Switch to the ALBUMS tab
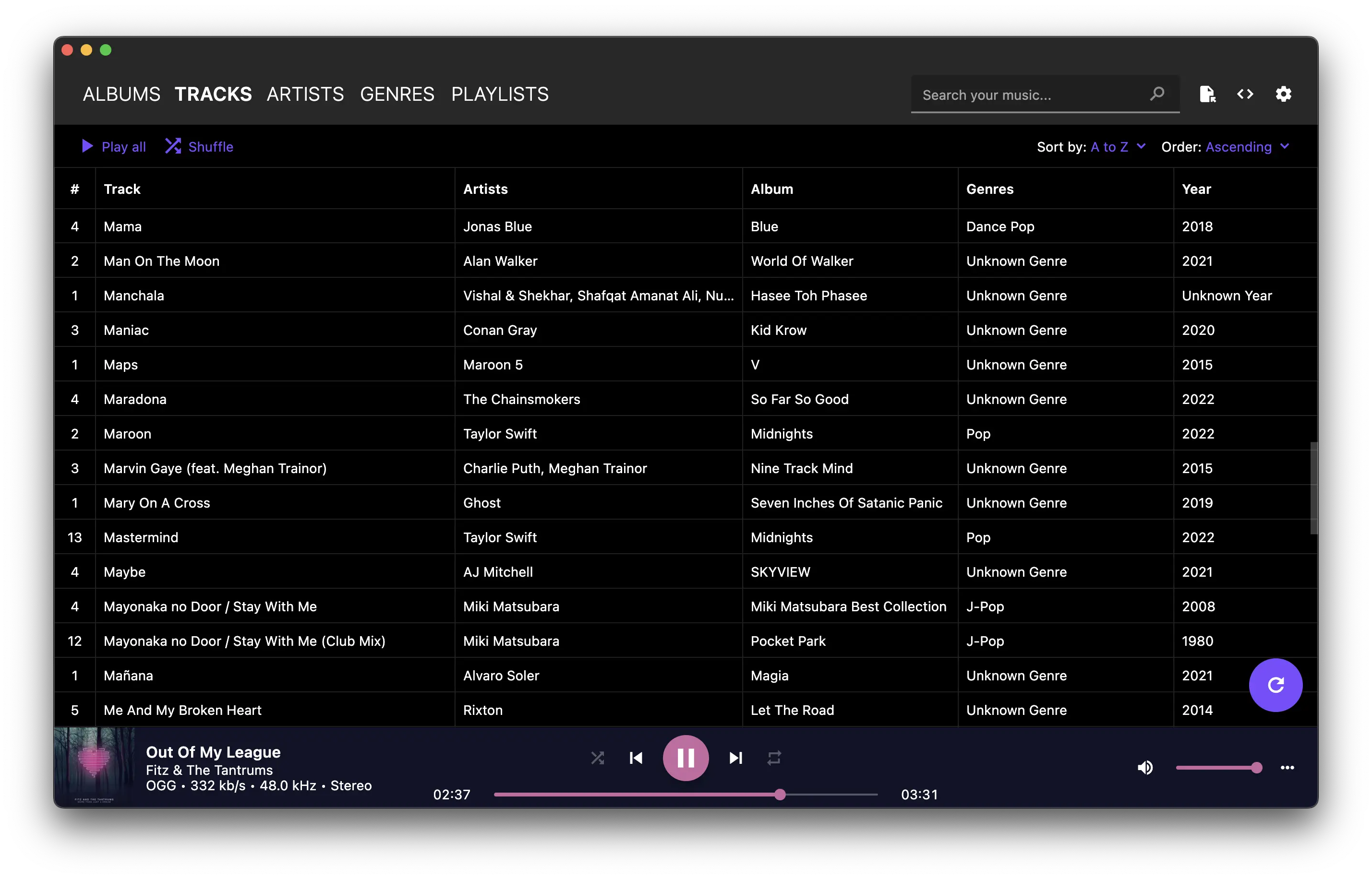The height and width of the screenshot is (879, 1372). pyautogui.click(x=121, y=94)
